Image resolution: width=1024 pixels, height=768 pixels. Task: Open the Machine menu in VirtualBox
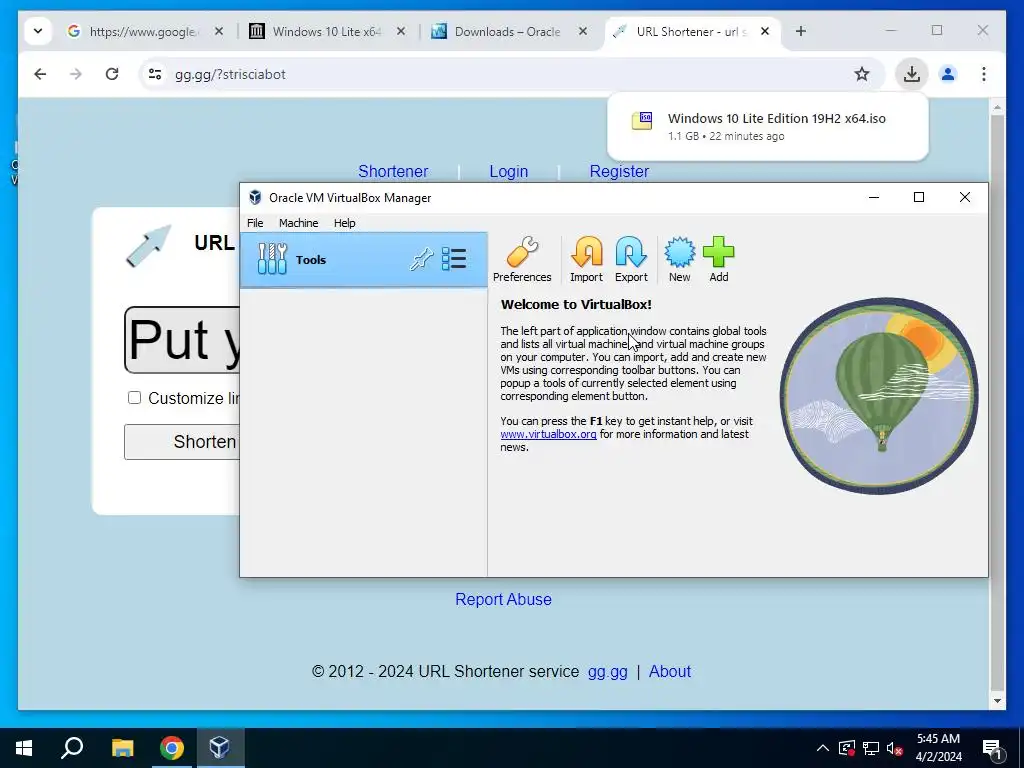[298, 223]
